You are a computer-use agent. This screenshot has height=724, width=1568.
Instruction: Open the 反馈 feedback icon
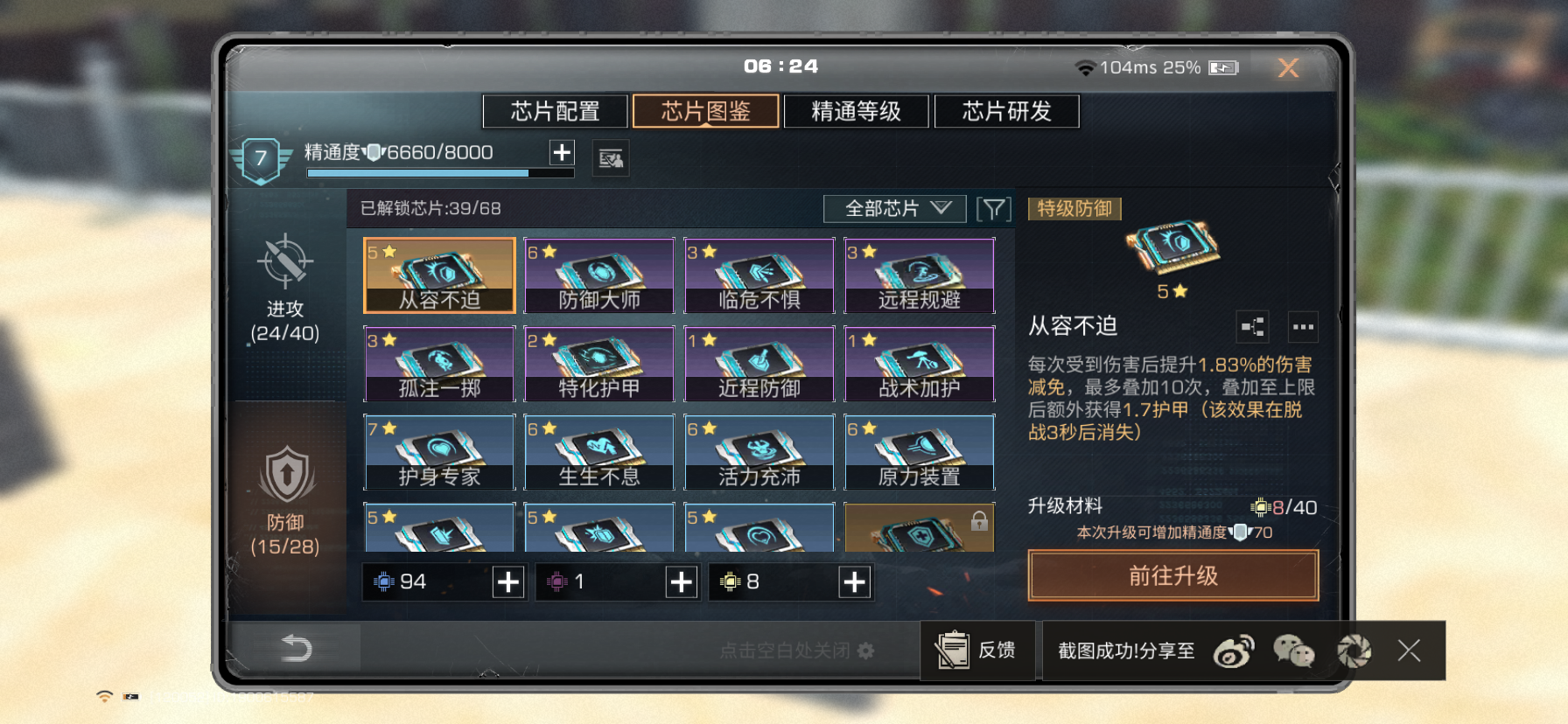977,650
